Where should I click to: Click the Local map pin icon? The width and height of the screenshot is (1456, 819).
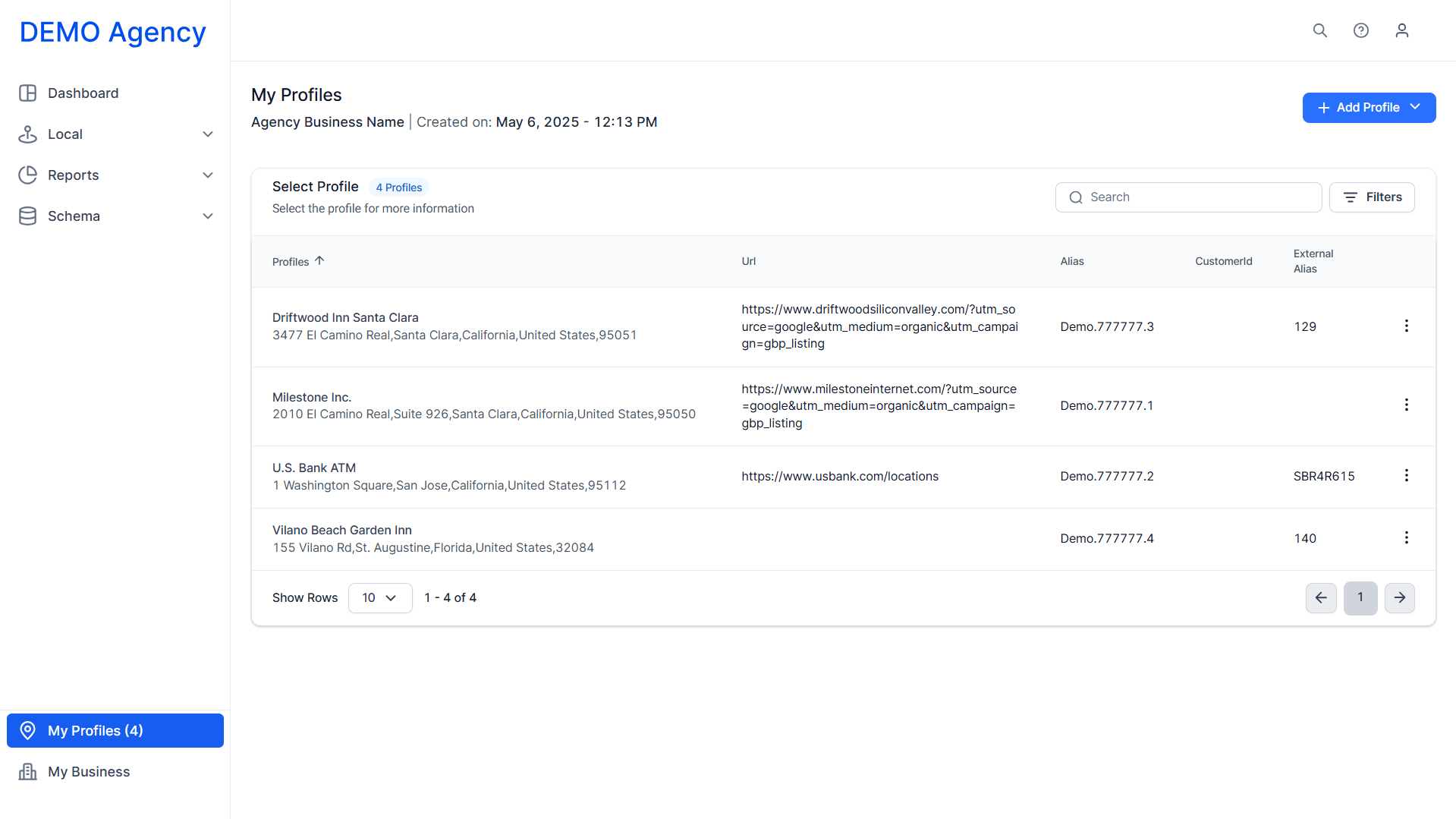click(28, 134)
